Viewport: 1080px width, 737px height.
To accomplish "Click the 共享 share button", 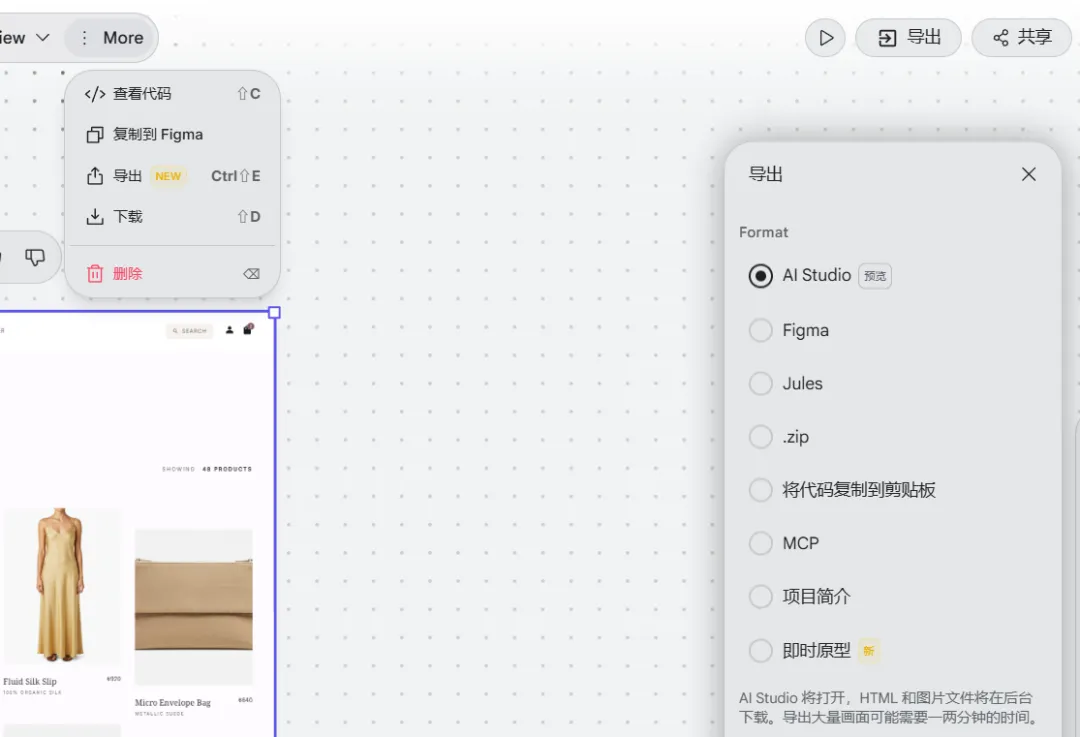I will click(x=1021, y=37).
